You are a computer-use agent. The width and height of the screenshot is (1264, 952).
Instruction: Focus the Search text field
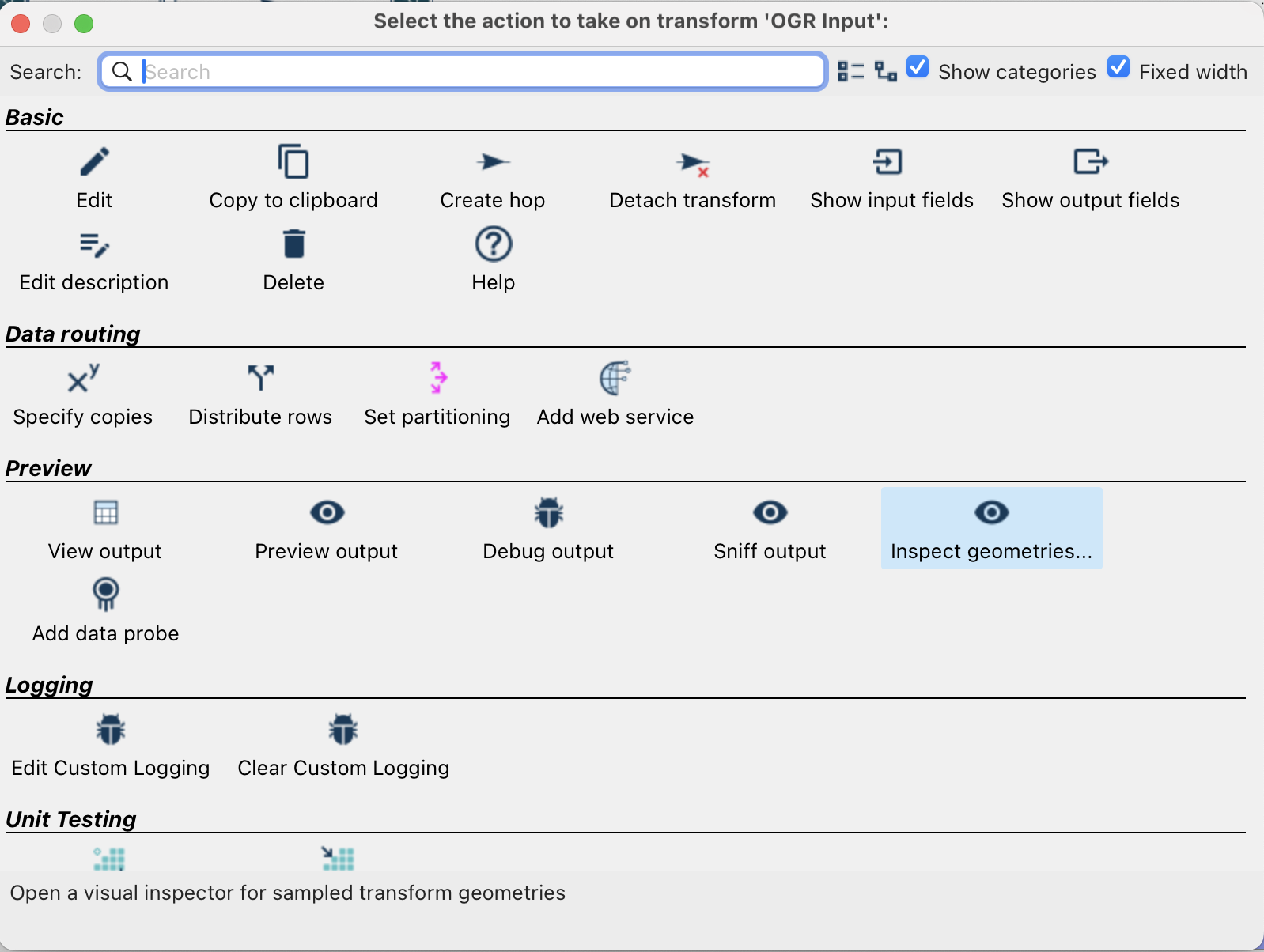click(x=475, y=72)
